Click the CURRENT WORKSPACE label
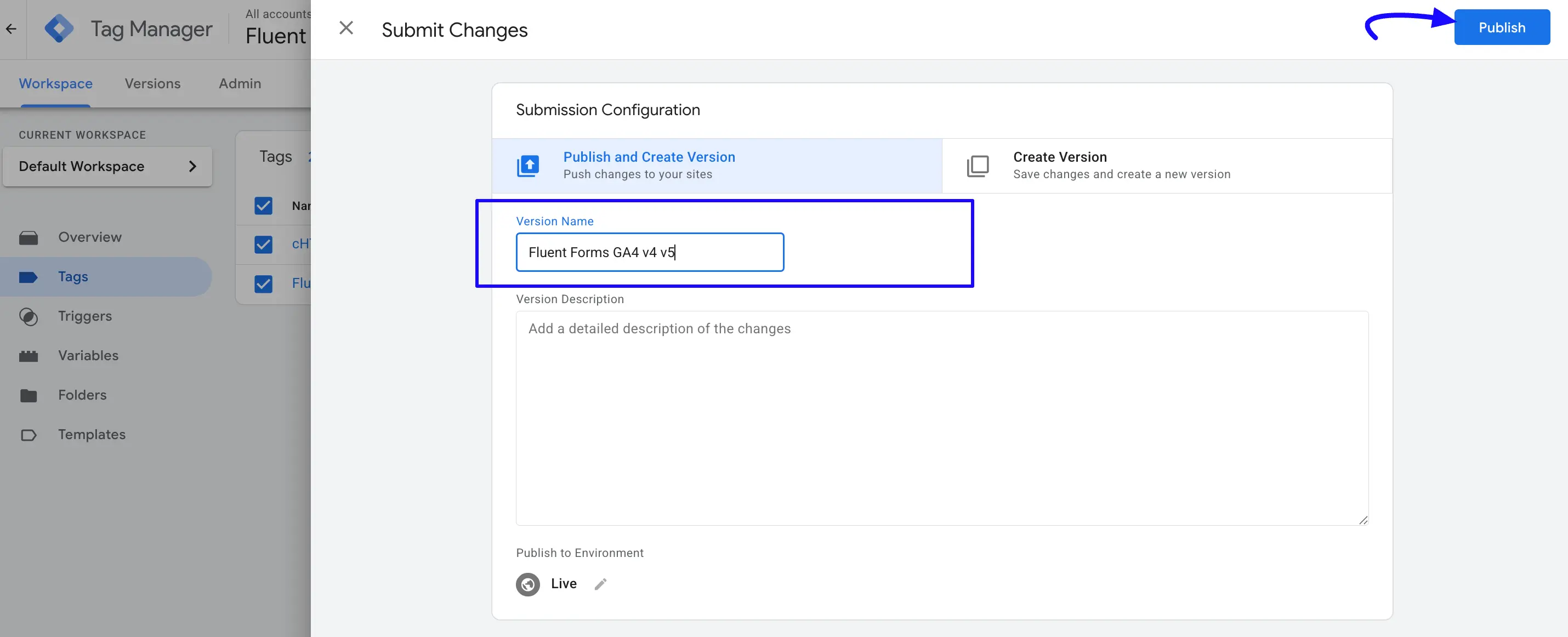 pos(82,135)
